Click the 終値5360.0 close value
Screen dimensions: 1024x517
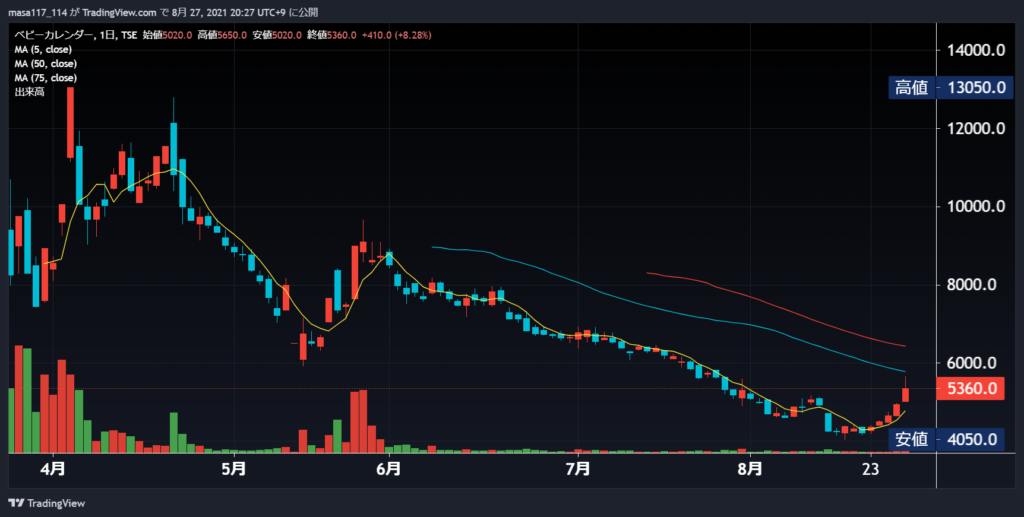(333, 35)
